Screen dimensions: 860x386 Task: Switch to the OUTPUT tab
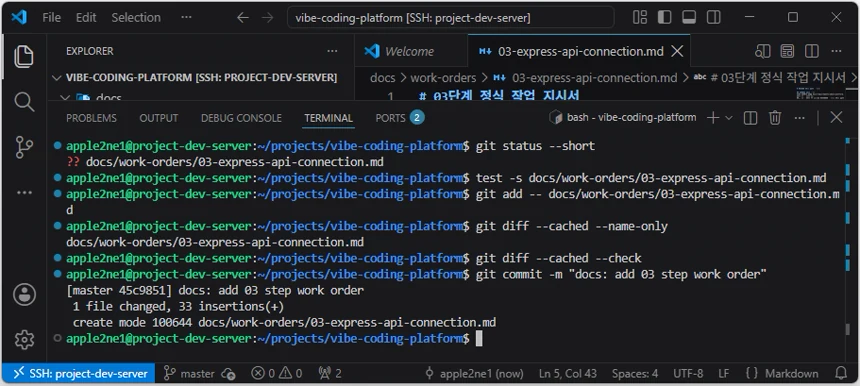click(159, 118)
